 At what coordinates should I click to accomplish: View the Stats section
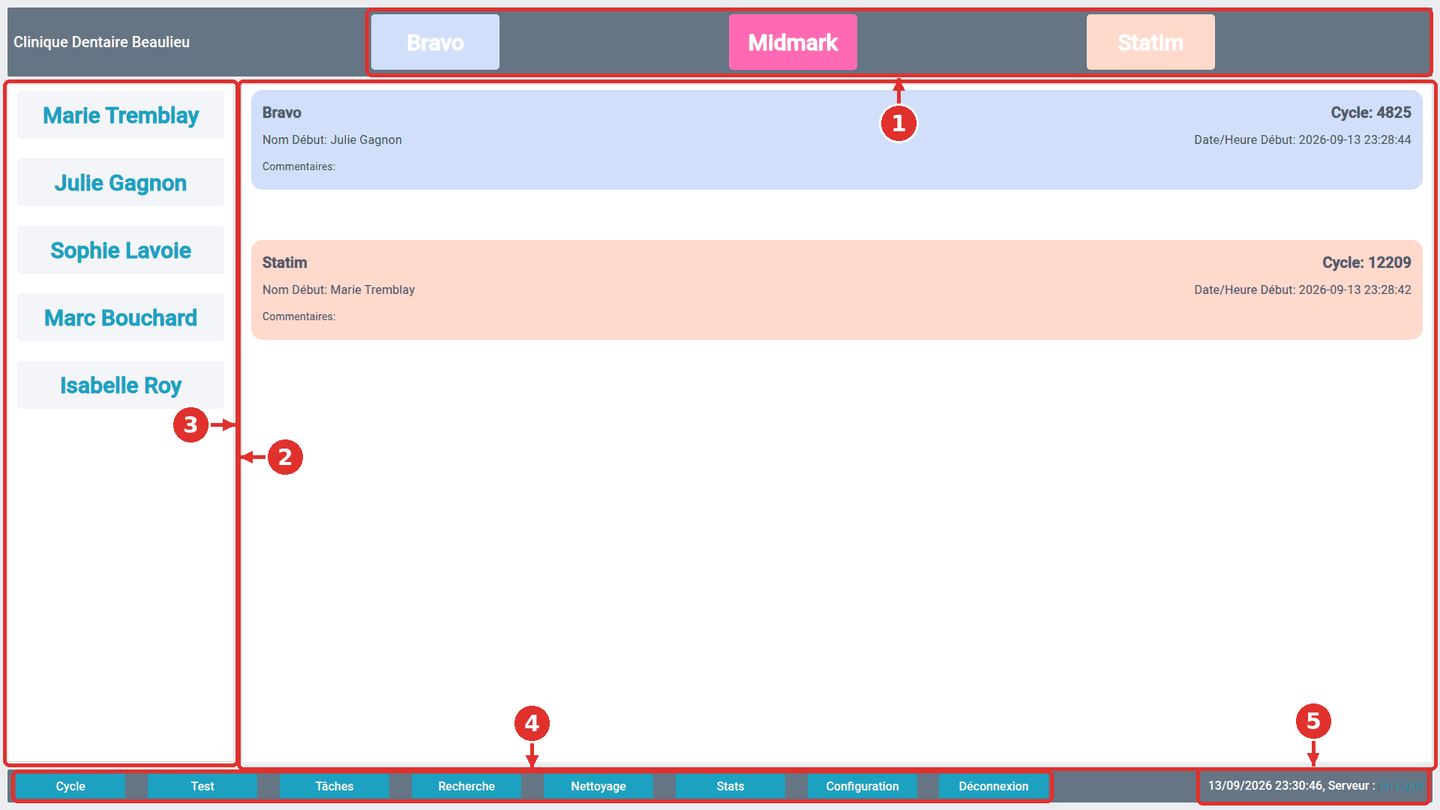click(x=730, y=786)
